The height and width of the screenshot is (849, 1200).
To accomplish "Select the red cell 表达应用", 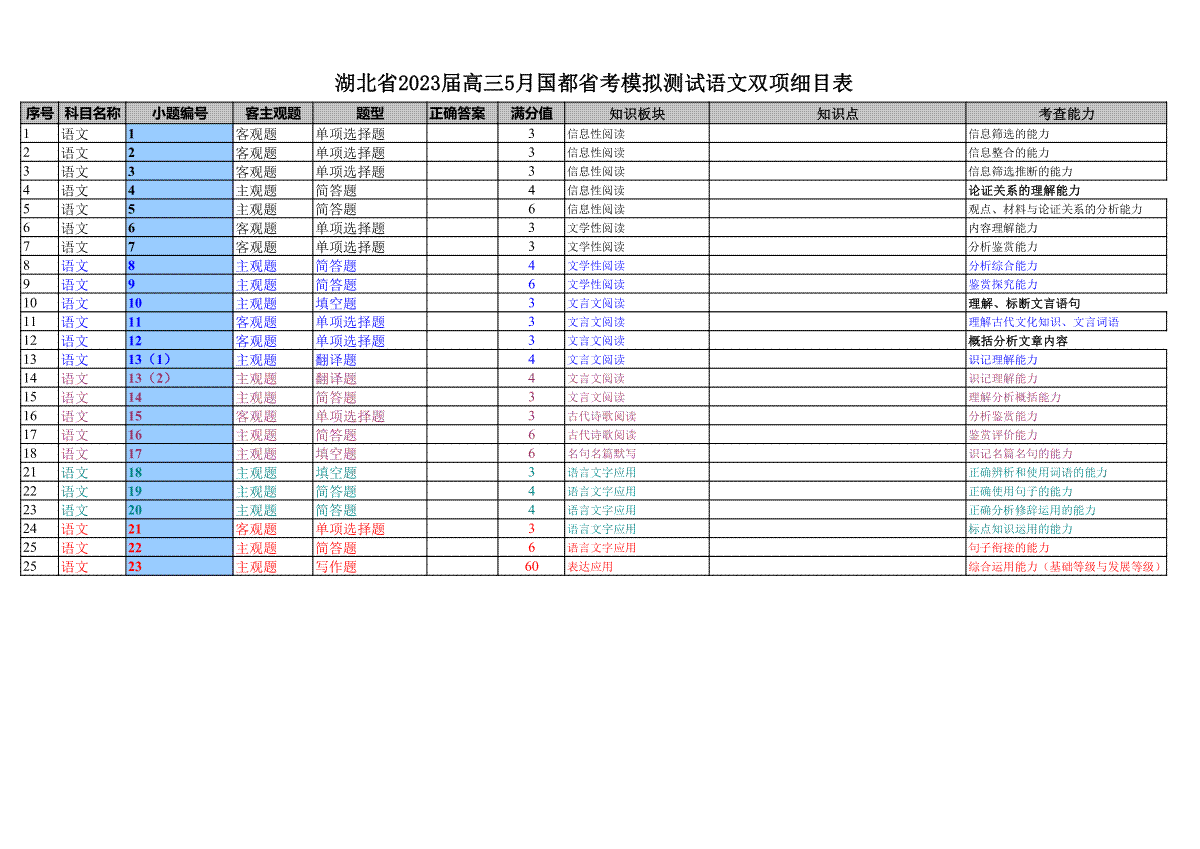I will pos(637,567).
